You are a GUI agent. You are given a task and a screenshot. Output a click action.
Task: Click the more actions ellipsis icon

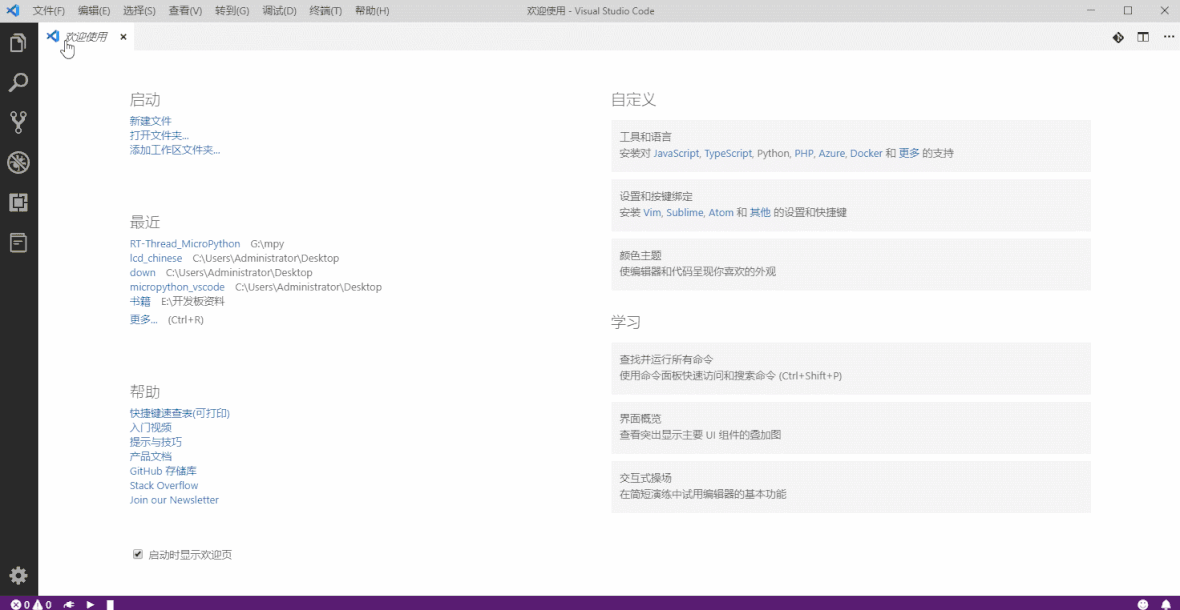click(1168, 37)
